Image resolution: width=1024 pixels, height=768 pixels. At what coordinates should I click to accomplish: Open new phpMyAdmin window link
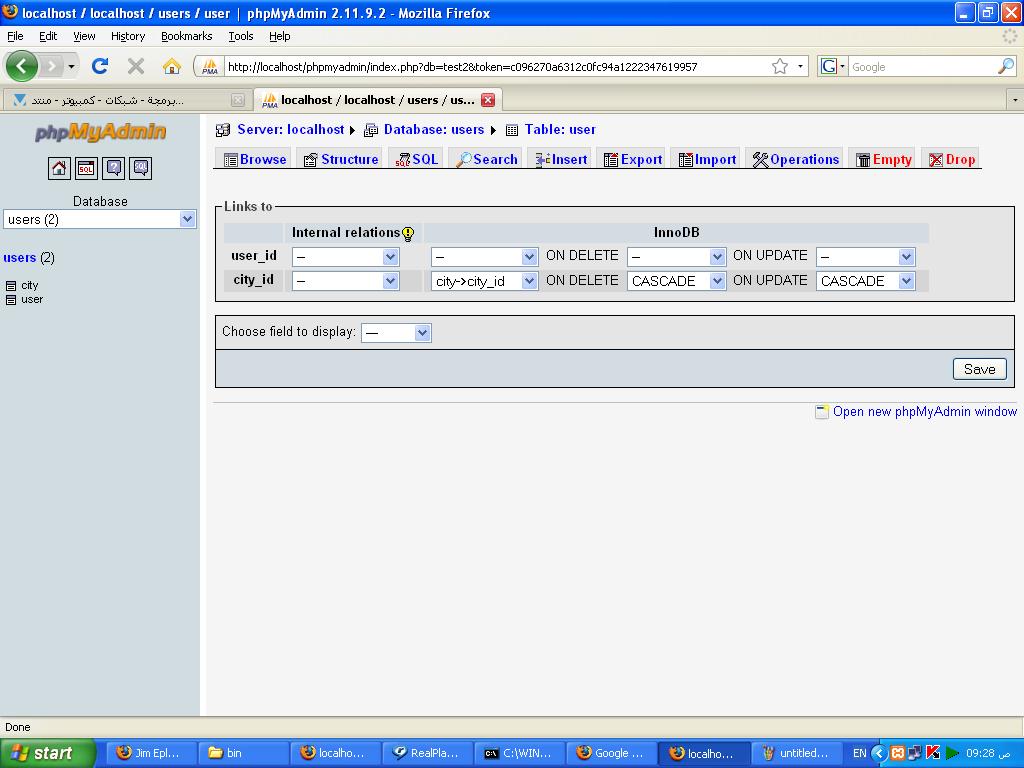925,411
